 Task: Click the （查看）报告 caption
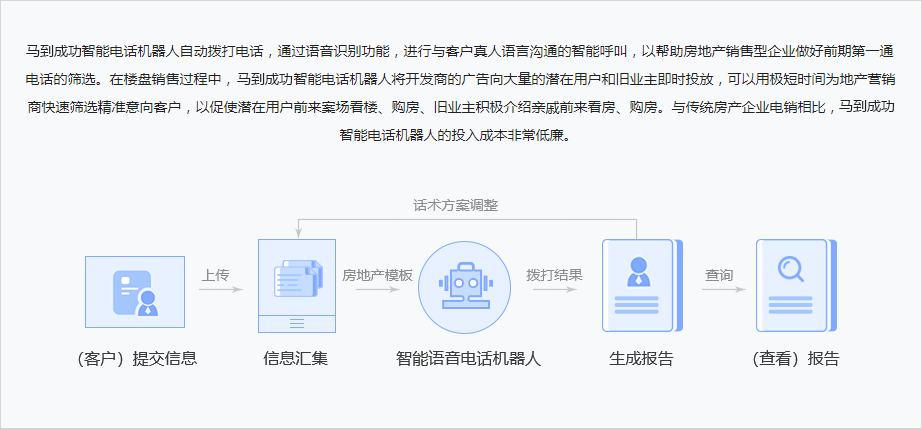tap(796, 359)
